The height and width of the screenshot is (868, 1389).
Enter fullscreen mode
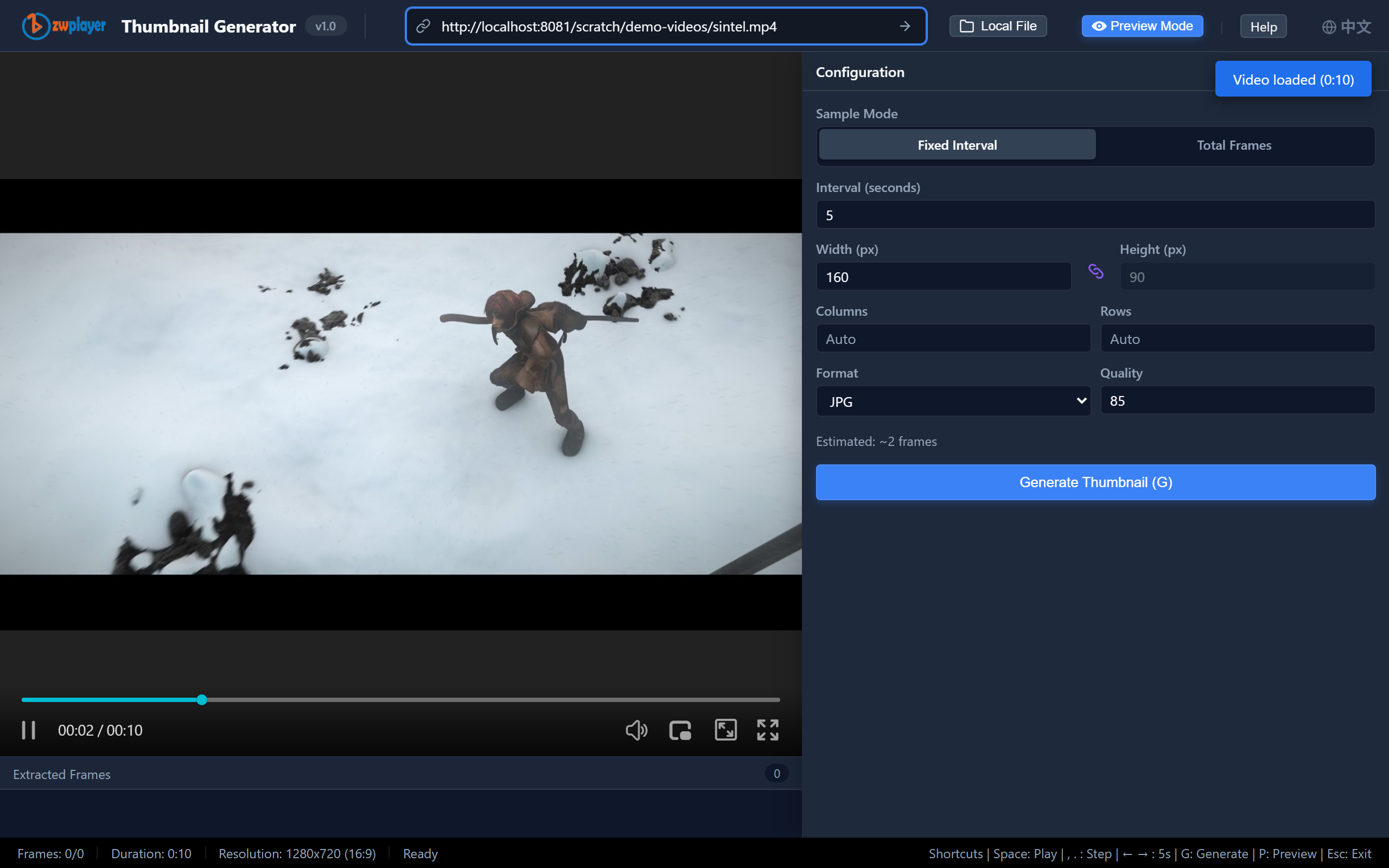768,730
